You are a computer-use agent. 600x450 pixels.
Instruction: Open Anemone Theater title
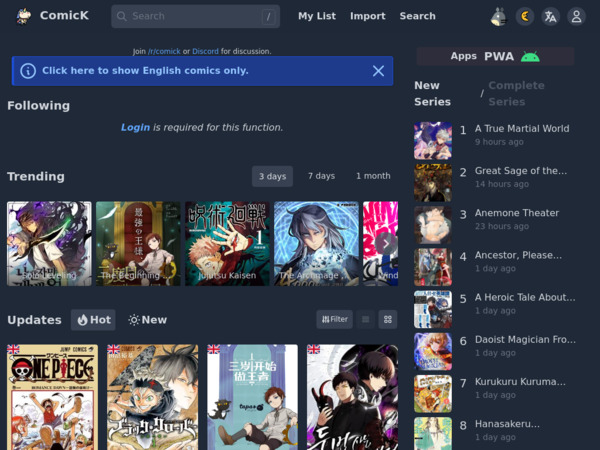coord(517,213)
